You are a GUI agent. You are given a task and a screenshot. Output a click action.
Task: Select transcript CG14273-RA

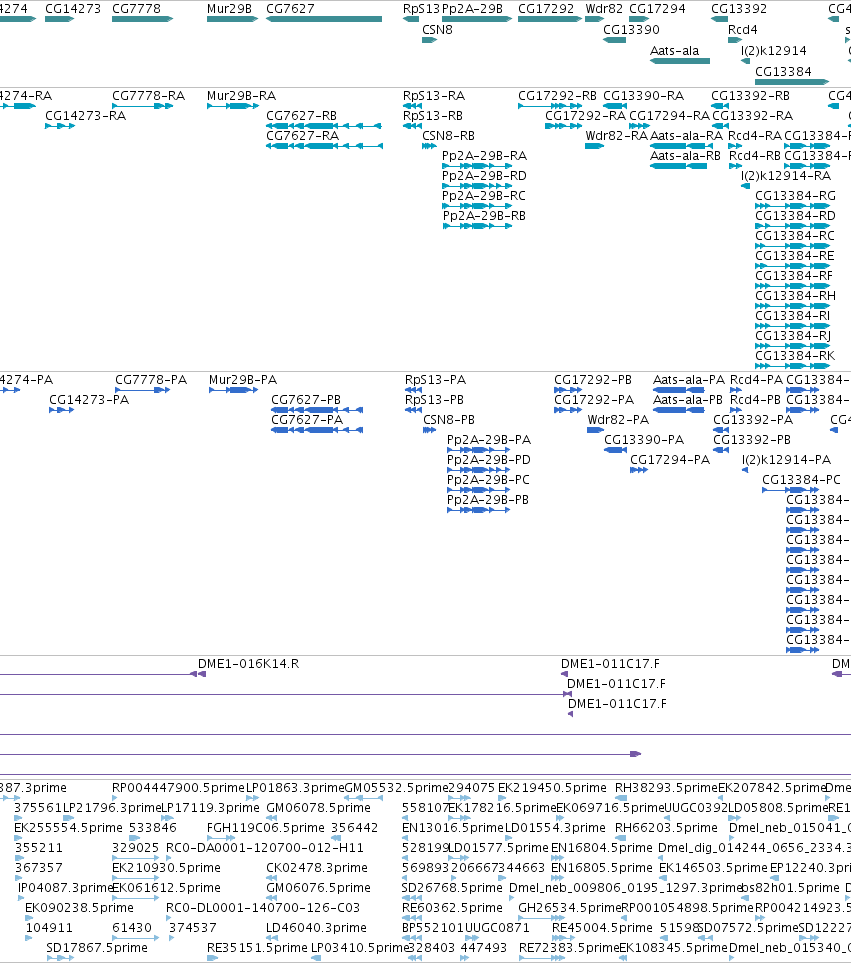(85, 115)
